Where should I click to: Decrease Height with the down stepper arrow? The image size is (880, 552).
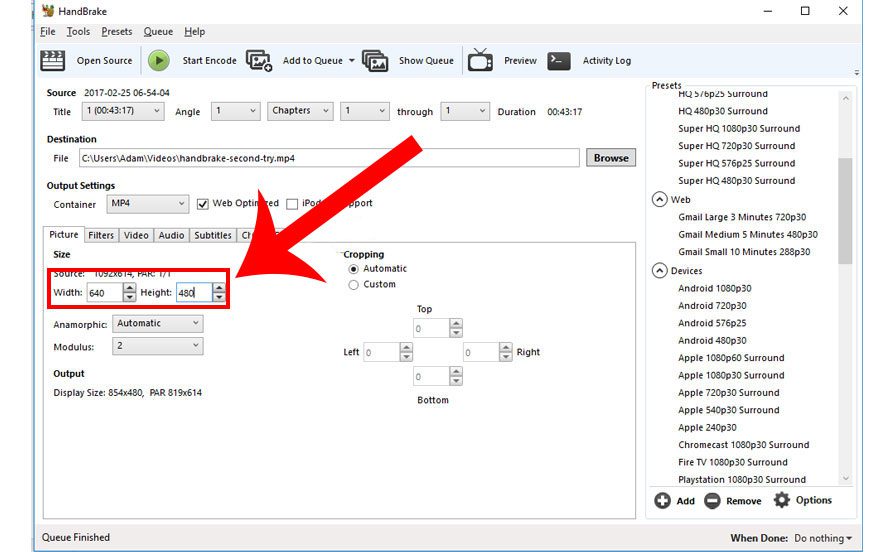coord(219,297)
